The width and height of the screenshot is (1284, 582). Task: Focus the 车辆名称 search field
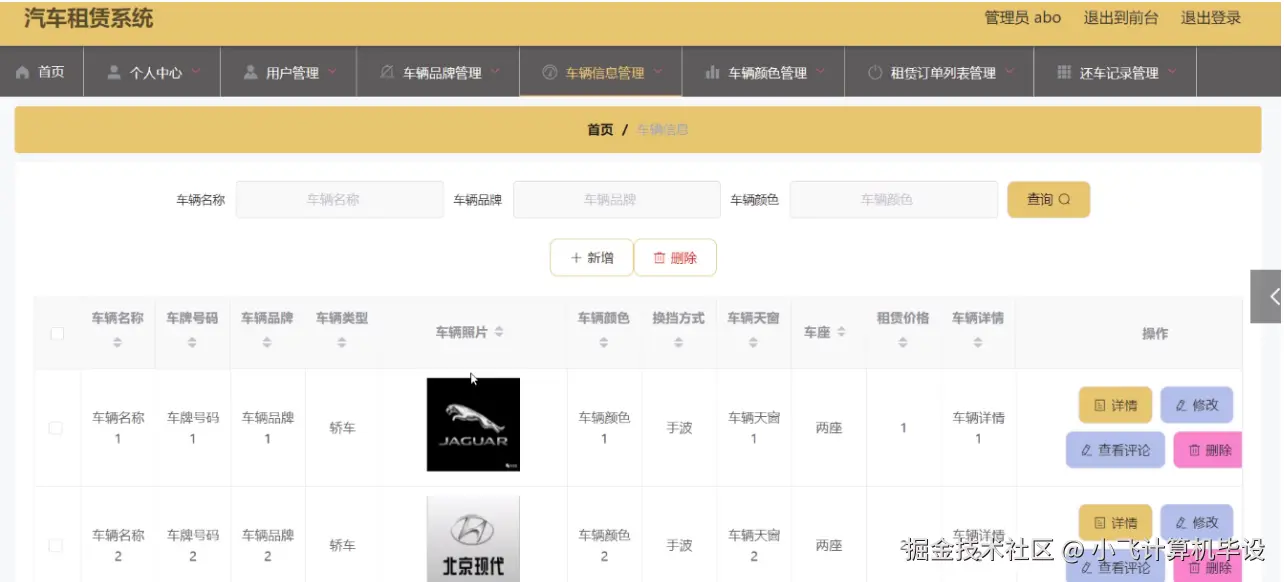point(339,199)
